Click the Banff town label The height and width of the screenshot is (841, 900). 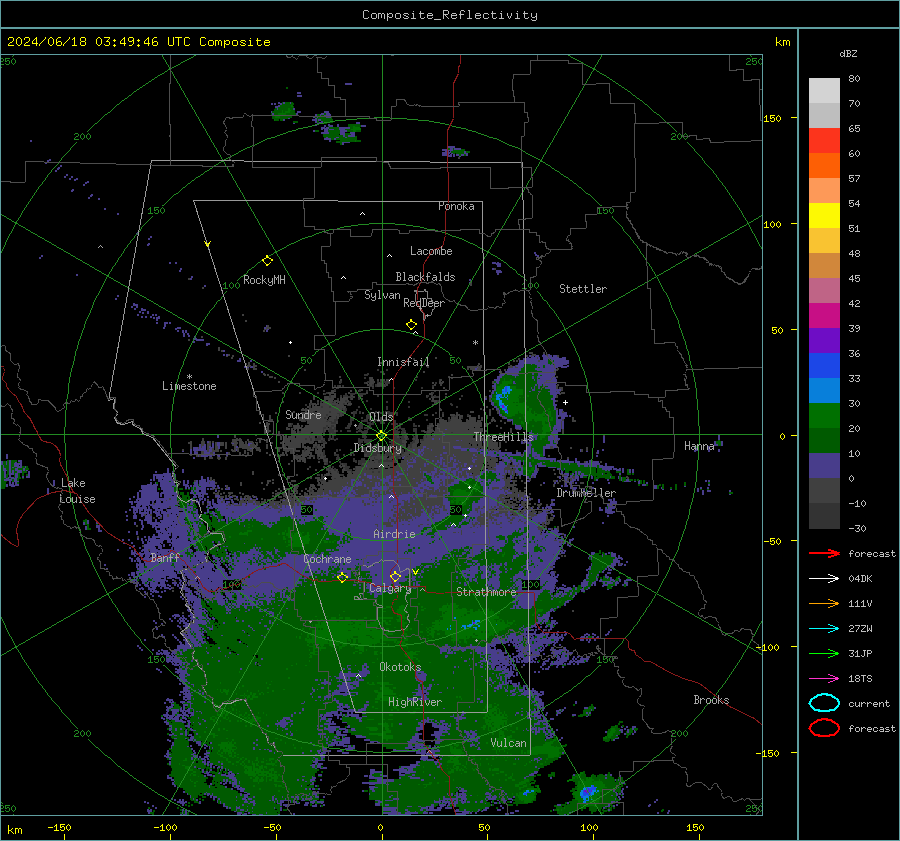click(165, 557)
